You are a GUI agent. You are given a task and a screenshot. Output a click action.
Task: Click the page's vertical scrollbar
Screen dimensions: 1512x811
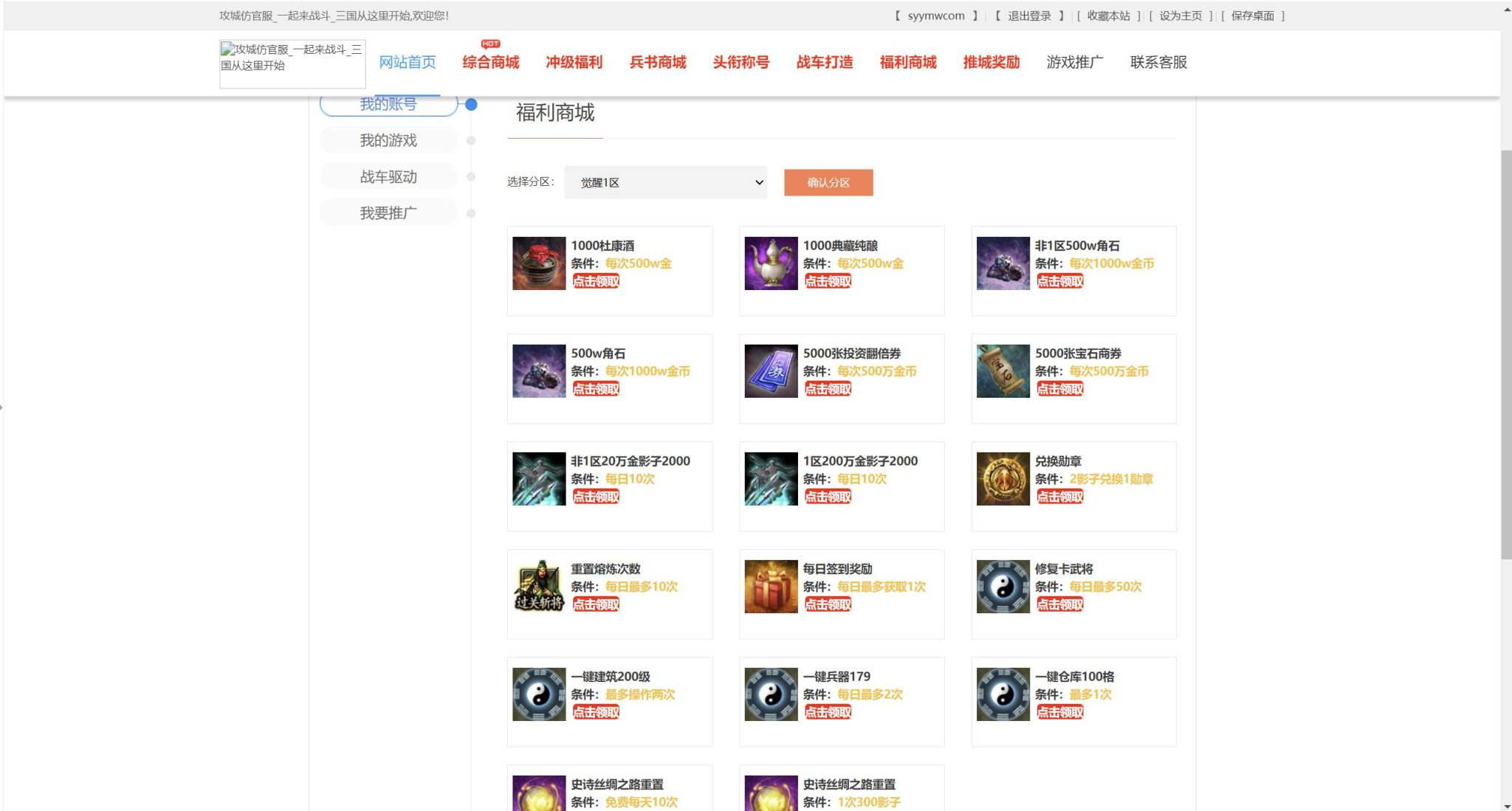click(x=1506, y=354)
